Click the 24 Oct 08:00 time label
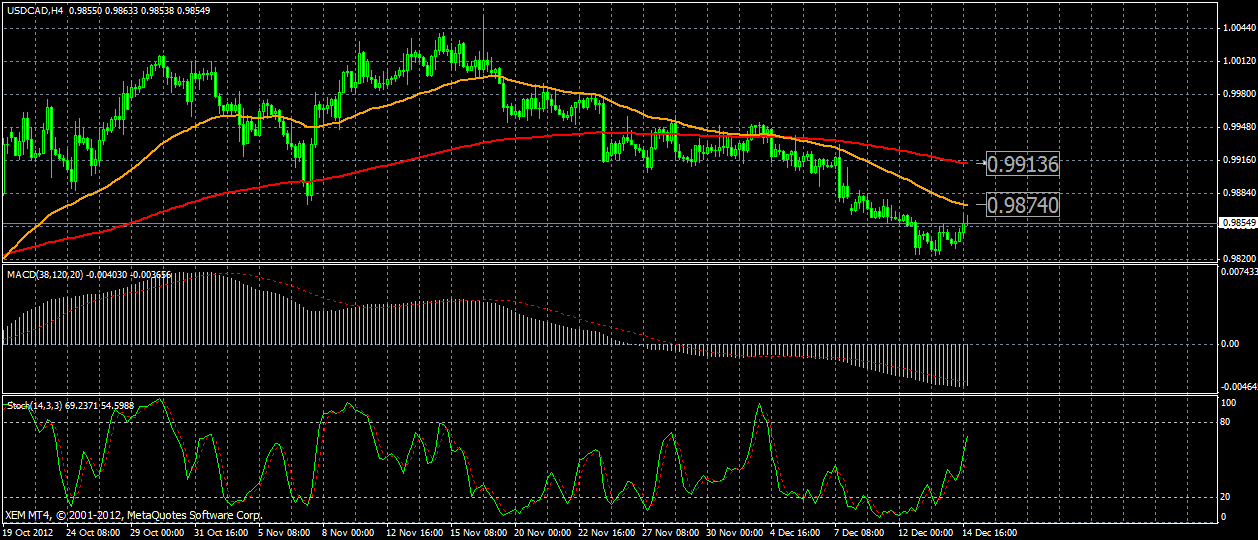The height and width of the screenshot is (540, 1258). click(92, 533)
